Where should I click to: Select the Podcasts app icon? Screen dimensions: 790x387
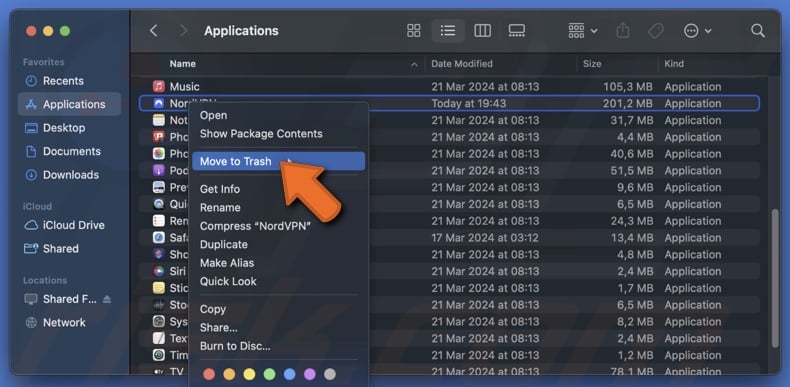(x=159, y=170)
